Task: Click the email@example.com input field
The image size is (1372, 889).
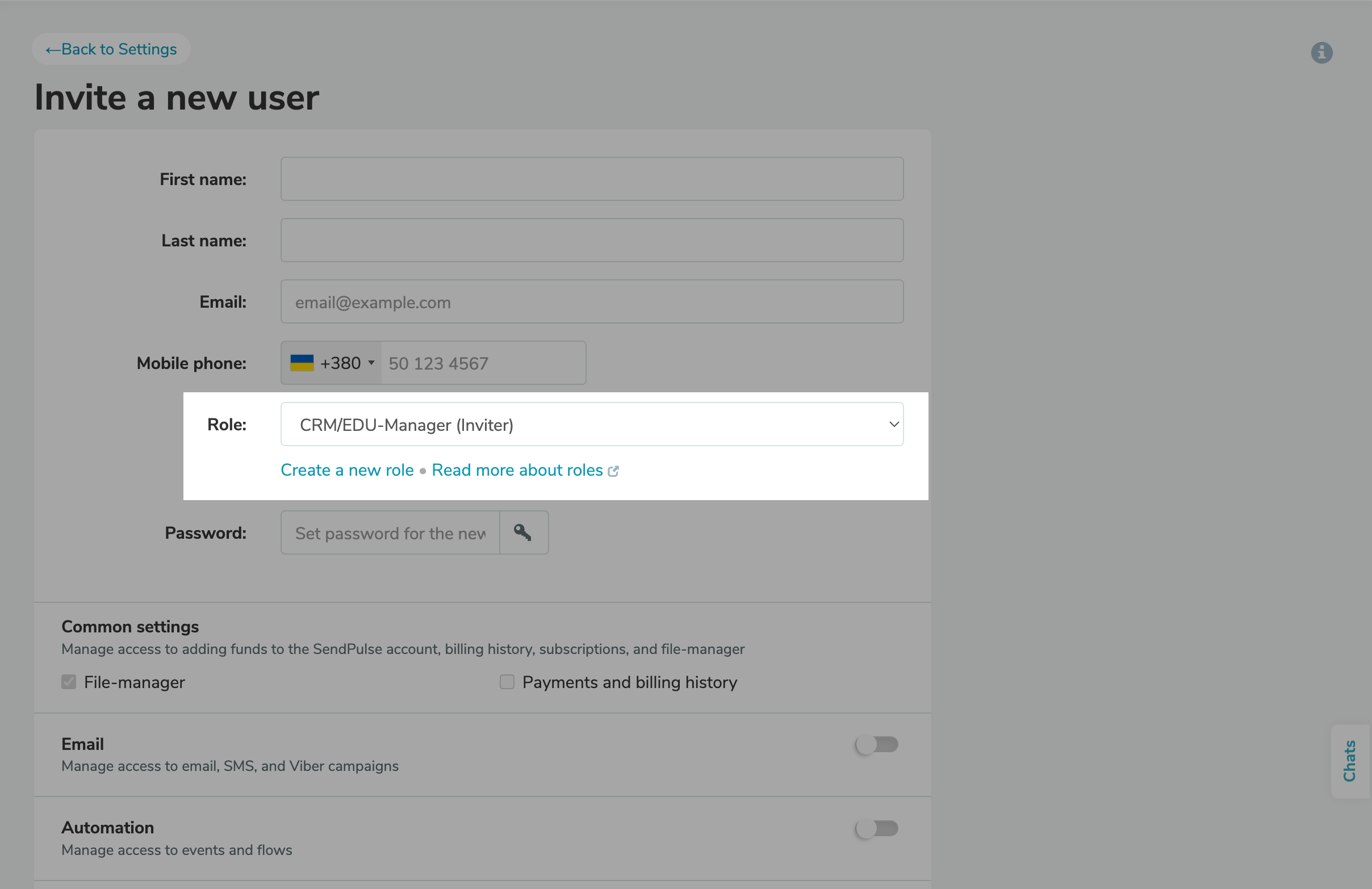Action: [592, 301]
